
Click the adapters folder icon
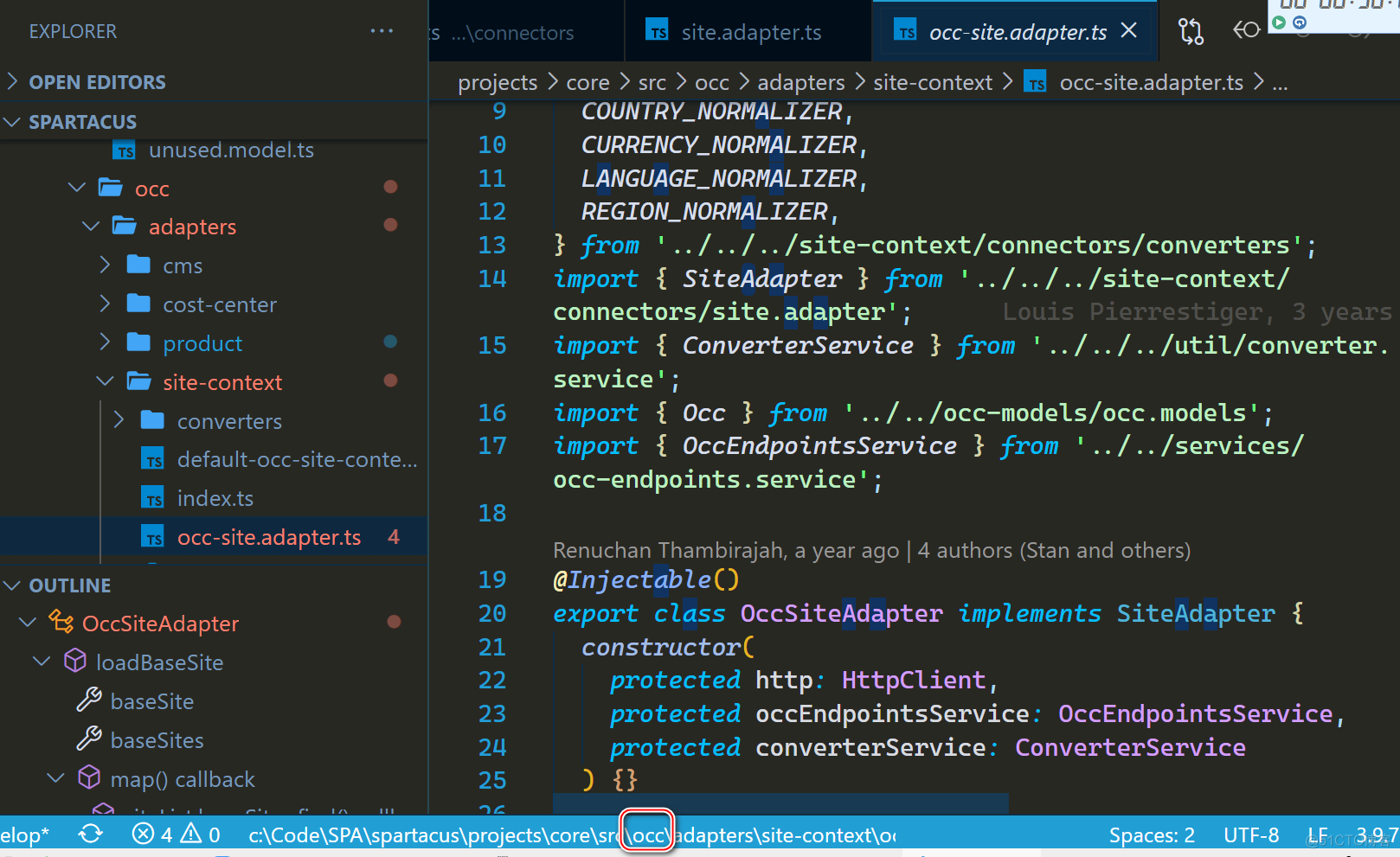coord(125,226)
